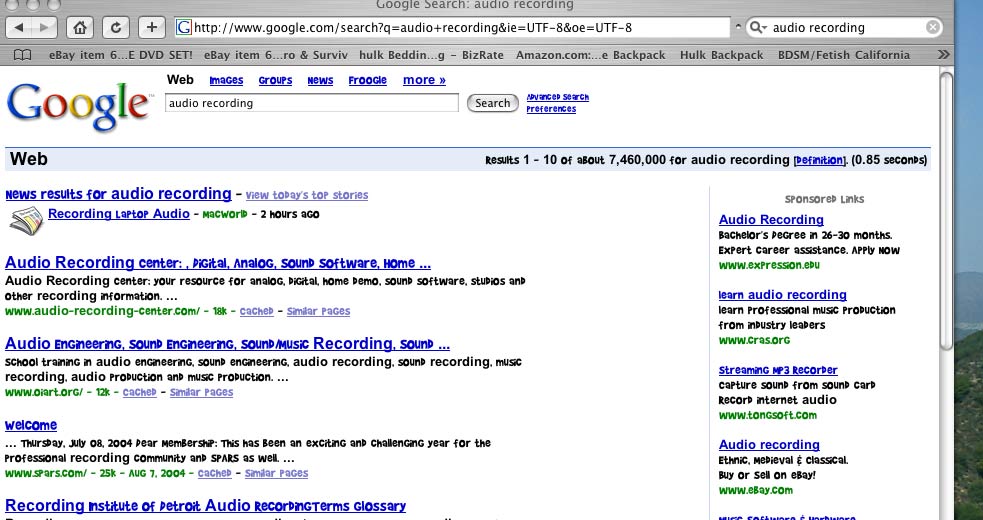The height and width of the screenshot is (520, 983).
Task: Switch to Images search
Action: pyautogui.click(x=226, y=80)
